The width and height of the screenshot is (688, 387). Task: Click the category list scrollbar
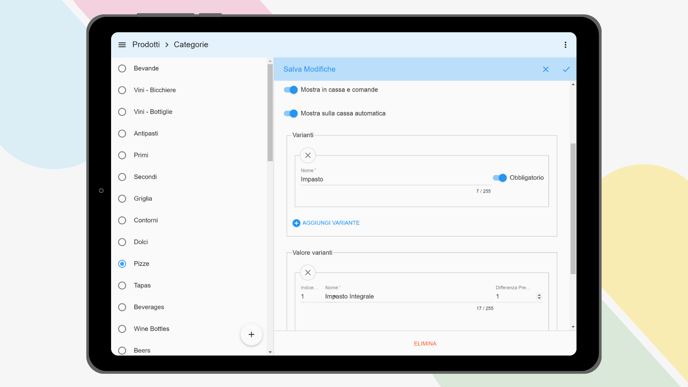pyautogui.click(x=270, y=113)
